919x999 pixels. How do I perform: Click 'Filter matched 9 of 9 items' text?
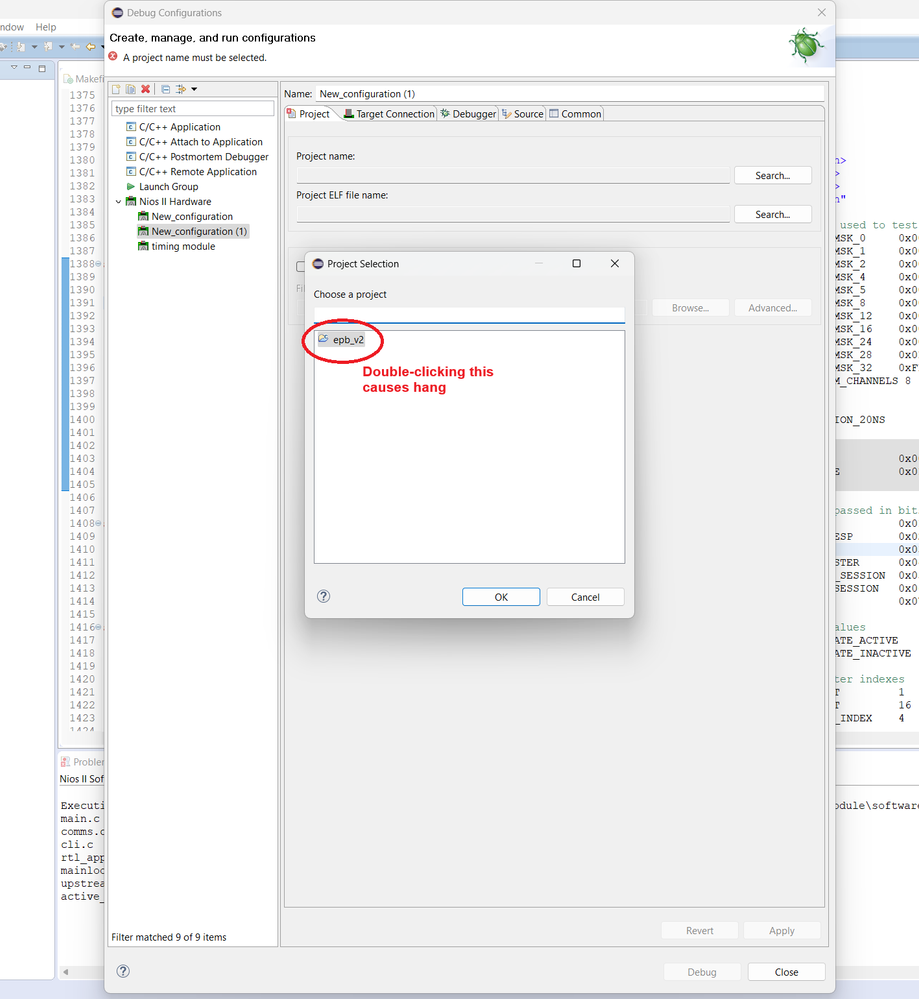click(169, 937)
